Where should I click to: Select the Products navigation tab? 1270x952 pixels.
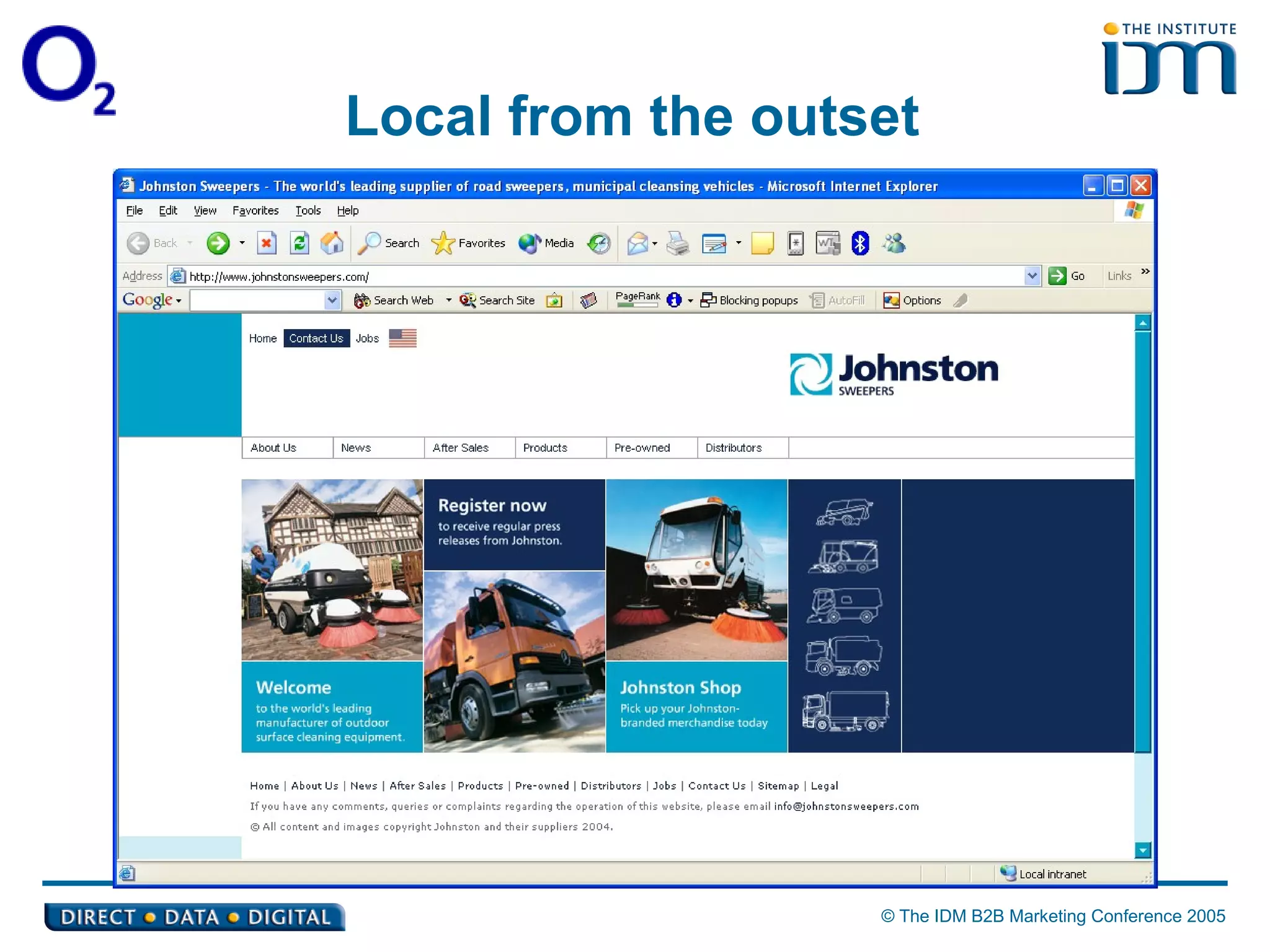tap(561, 448)
